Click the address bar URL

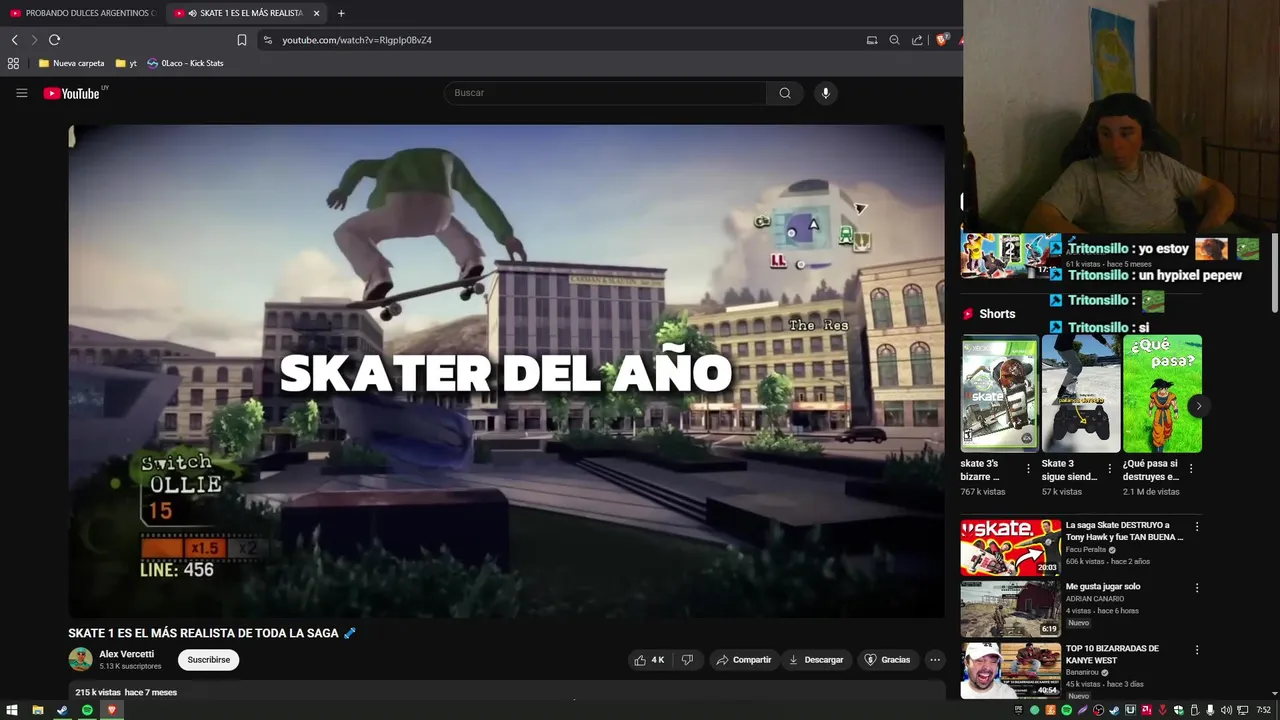[x=357, y=40]
